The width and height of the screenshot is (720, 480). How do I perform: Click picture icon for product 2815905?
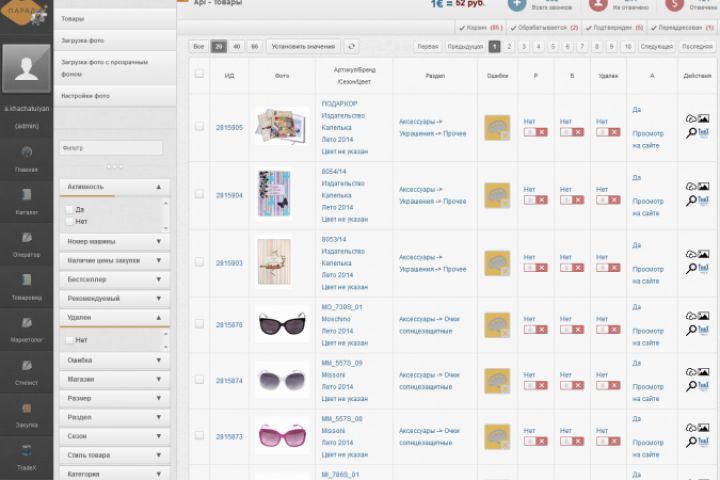[703, 119]
